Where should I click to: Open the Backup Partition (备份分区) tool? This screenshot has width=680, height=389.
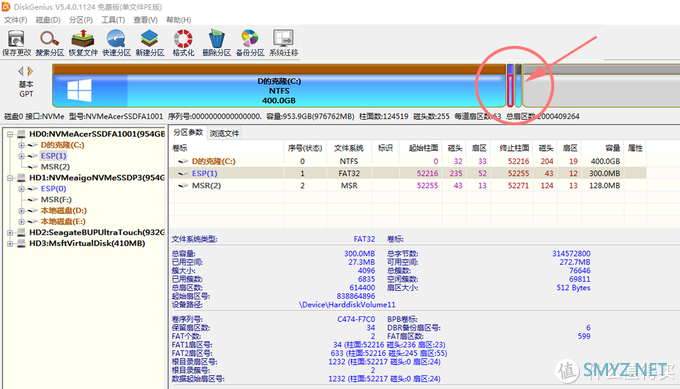coord(250,42)
